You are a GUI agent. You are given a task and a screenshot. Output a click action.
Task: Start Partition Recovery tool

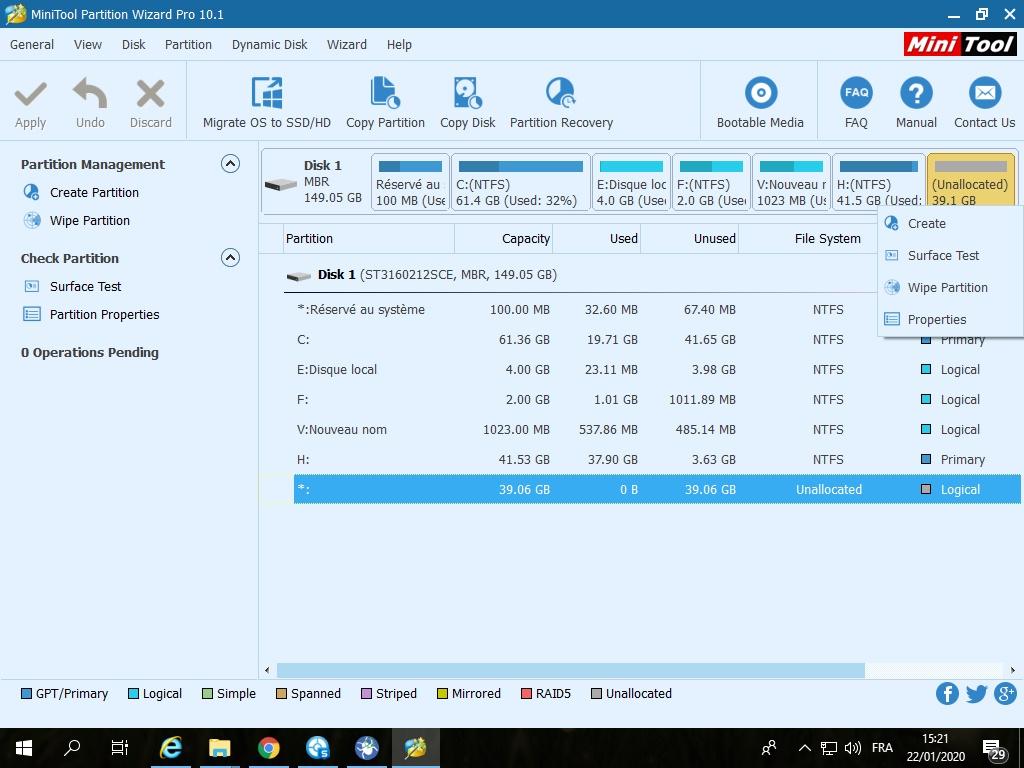(561, 103)
